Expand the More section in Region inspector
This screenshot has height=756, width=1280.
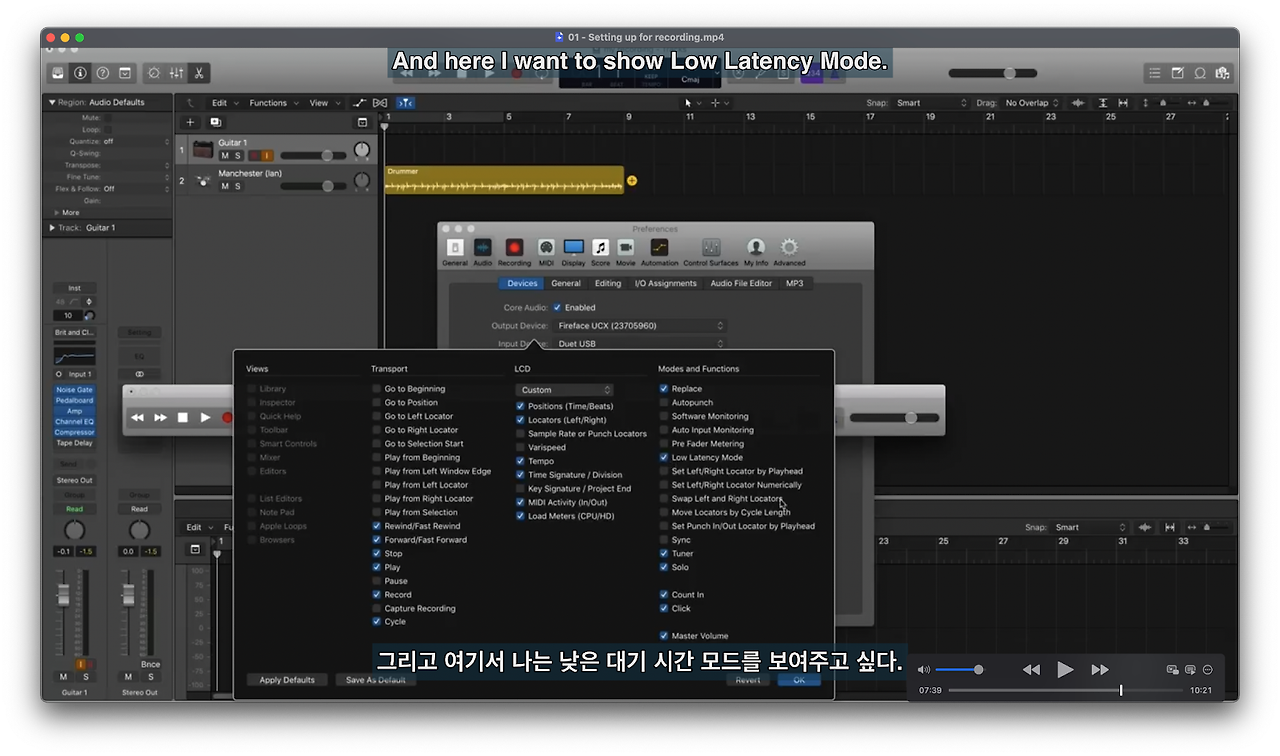[57, 213]
